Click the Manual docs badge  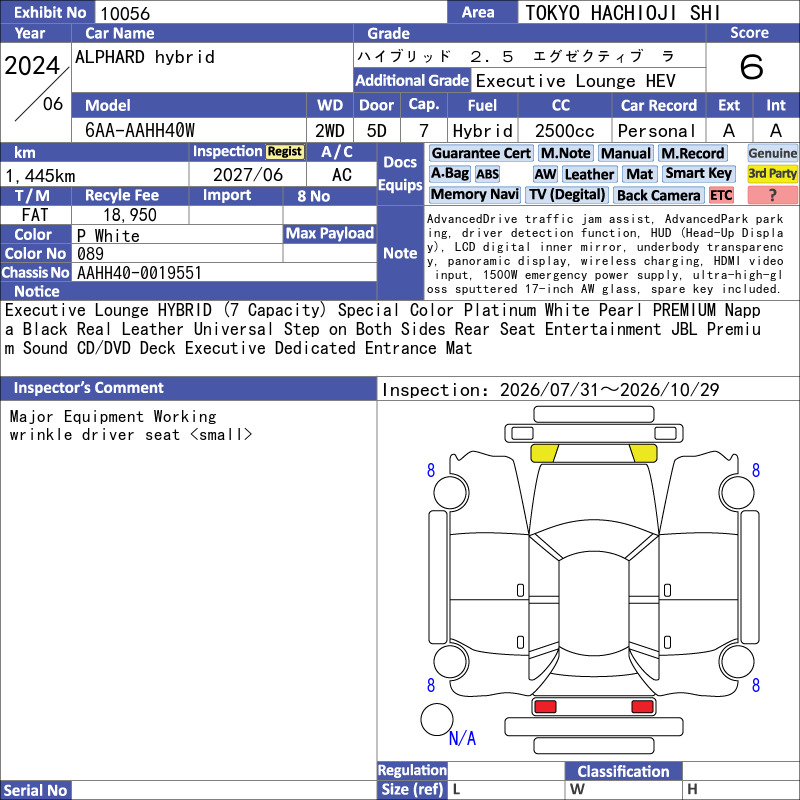click(x=626, y=153)
